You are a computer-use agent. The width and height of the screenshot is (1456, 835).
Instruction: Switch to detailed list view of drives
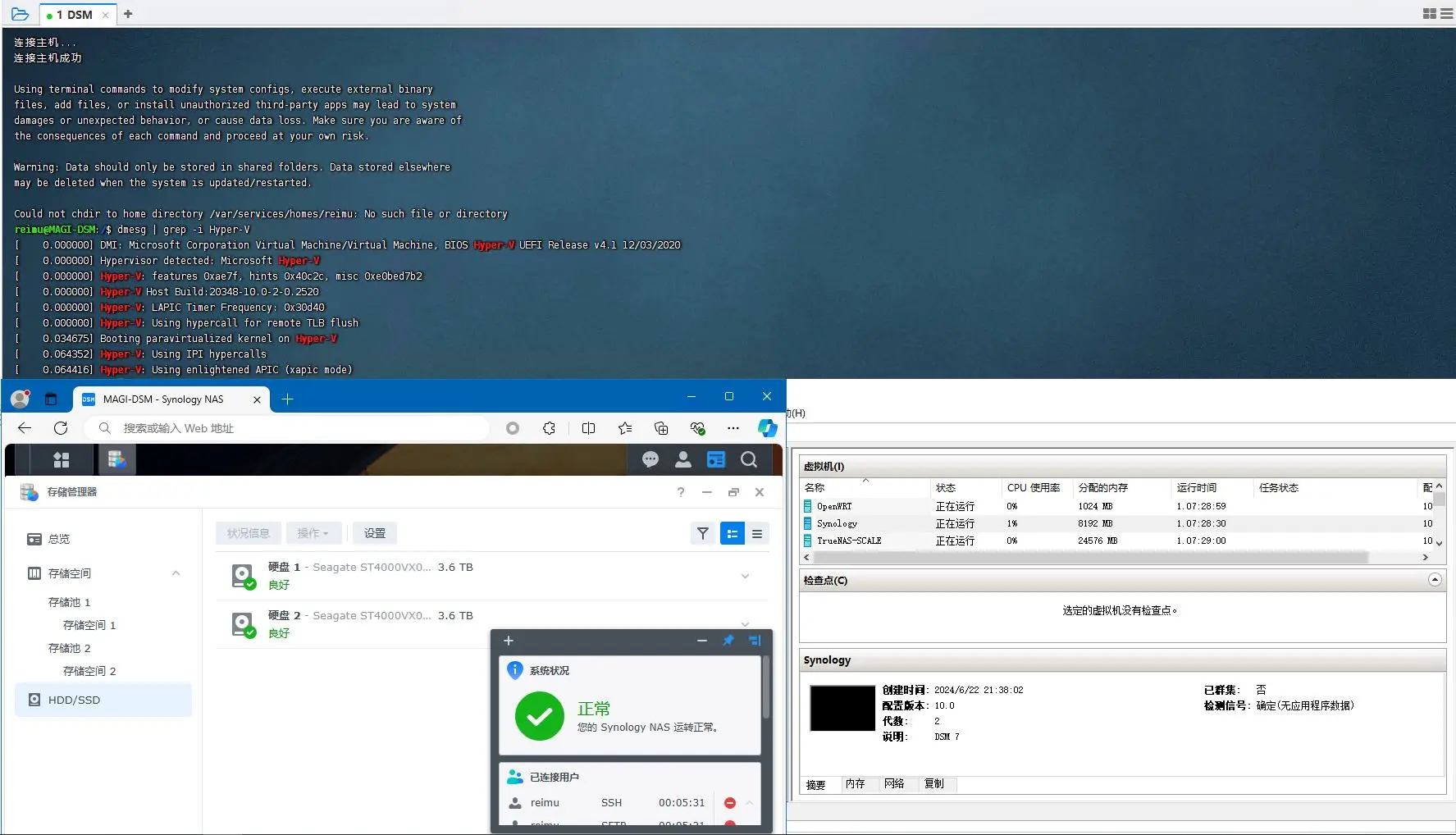click(x=757, y=533)
